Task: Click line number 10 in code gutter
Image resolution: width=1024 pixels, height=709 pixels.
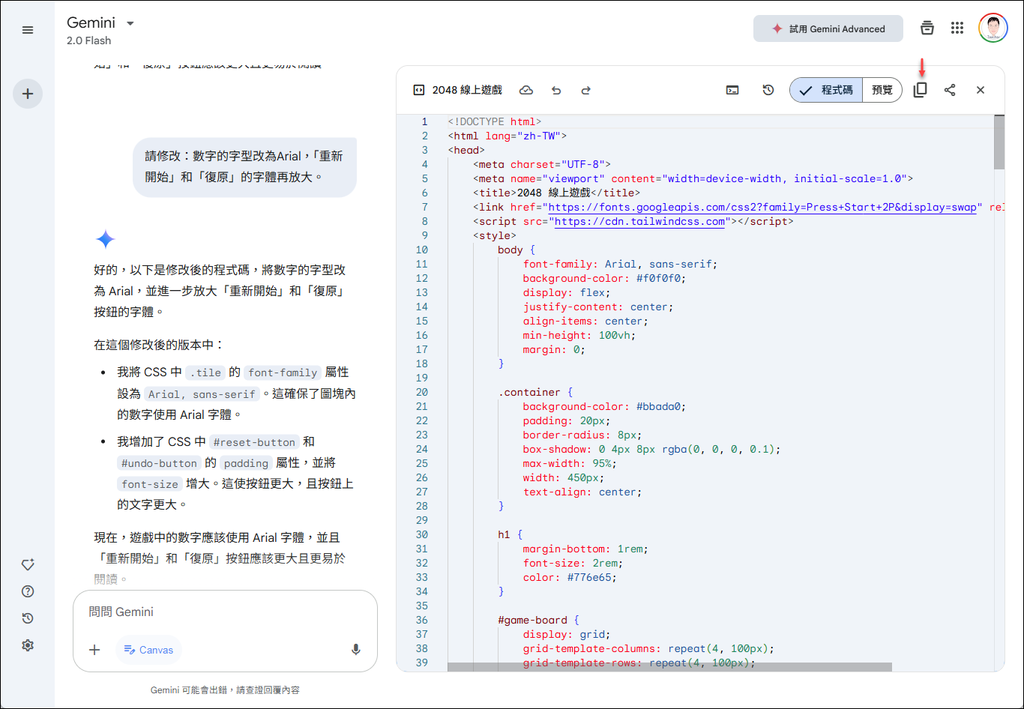Action: 422,250
